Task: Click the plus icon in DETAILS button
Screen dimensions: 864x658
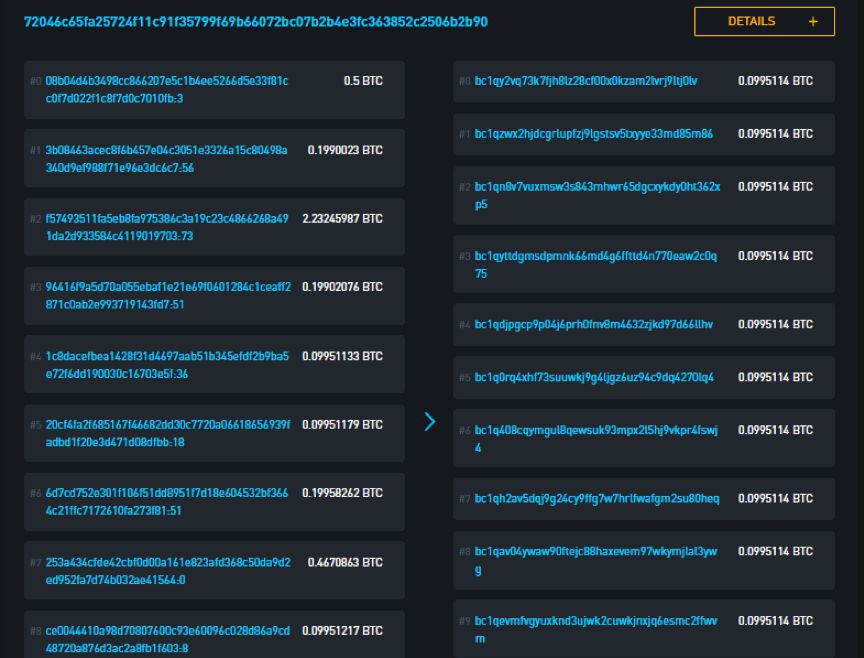Action: [813, 21]
